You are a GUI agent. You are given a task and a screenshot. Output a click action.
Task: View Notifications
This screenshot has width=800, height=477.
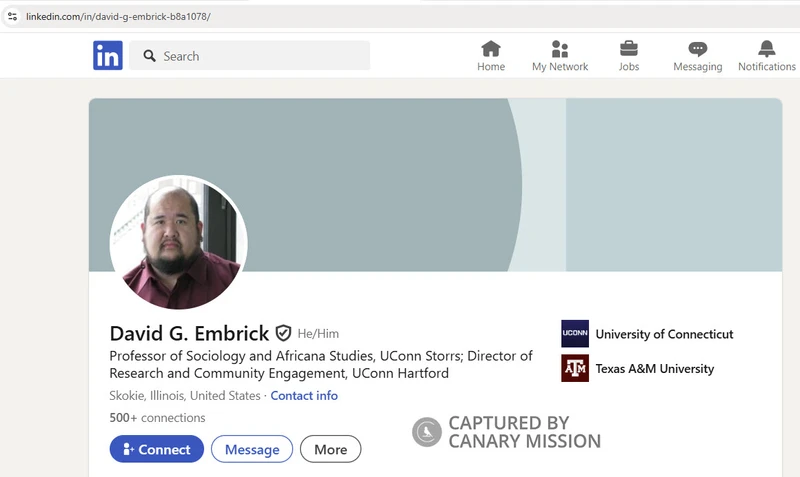pos(766,56)
